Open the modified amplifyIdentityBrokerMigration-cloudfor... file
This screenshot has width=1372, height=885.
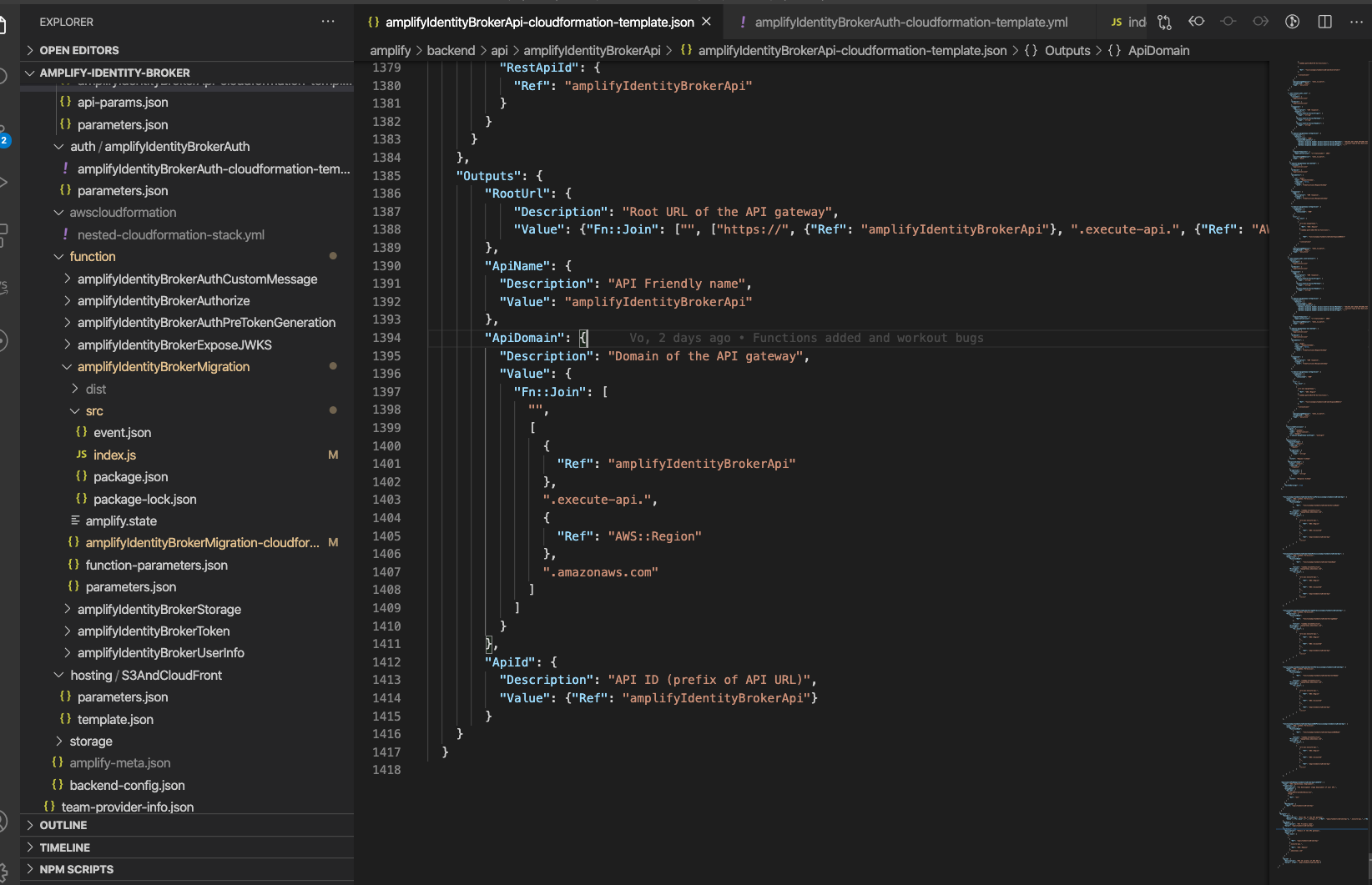(202, 542)
